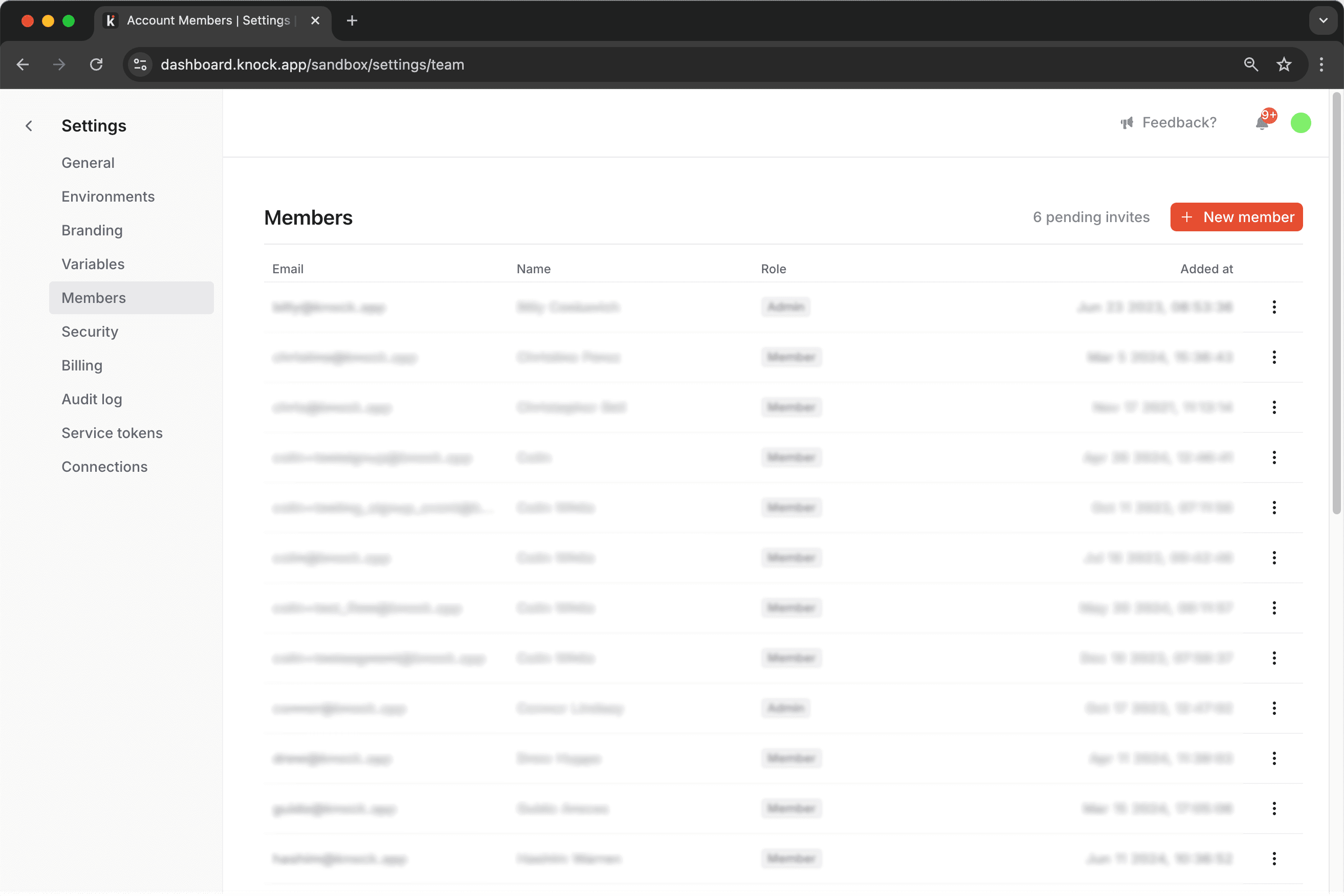Select Service tokens in the sidebar
Viewport: 1344px width, 896px height.
112,432
